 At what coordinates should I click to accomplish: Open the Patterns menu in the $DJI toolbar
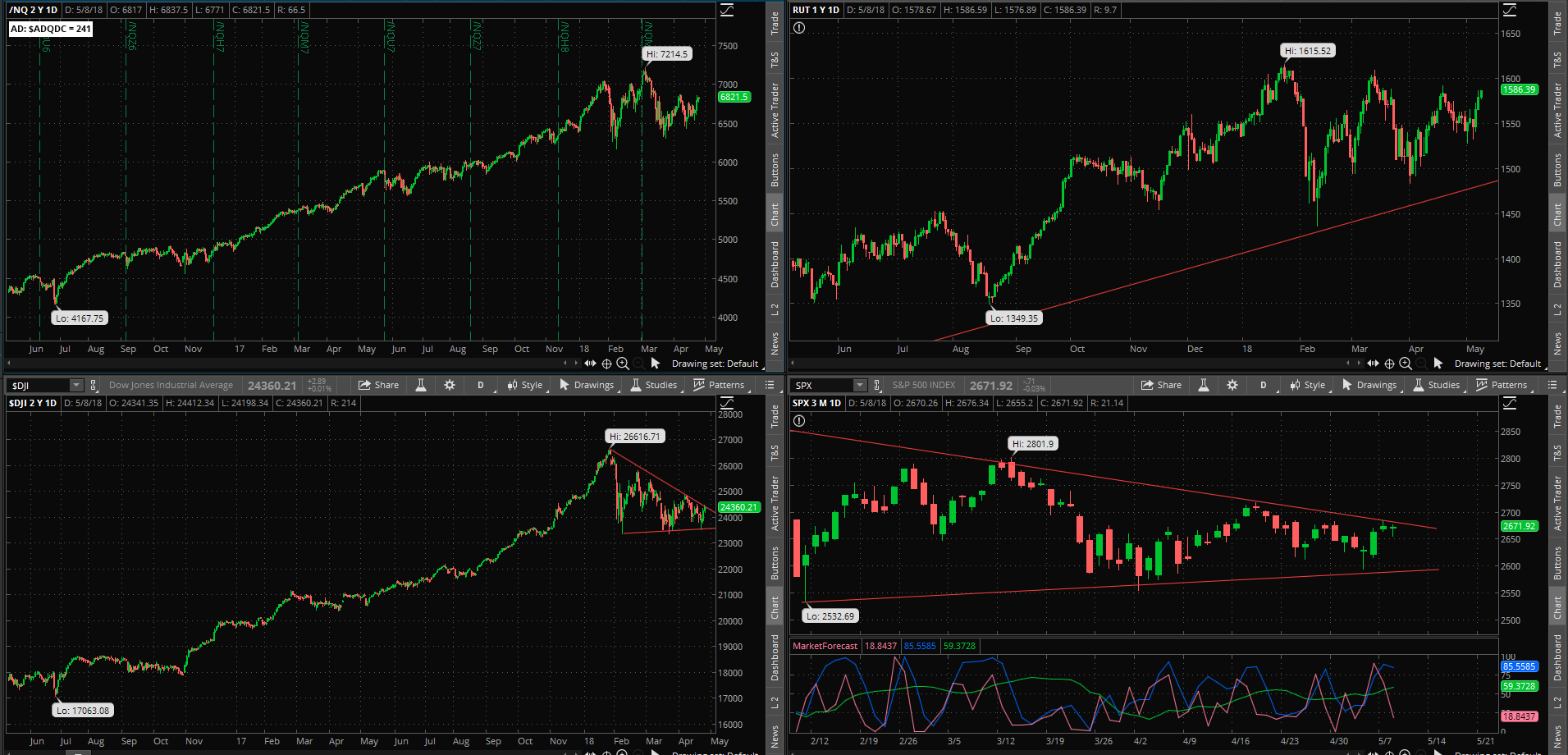click(719, 385)
